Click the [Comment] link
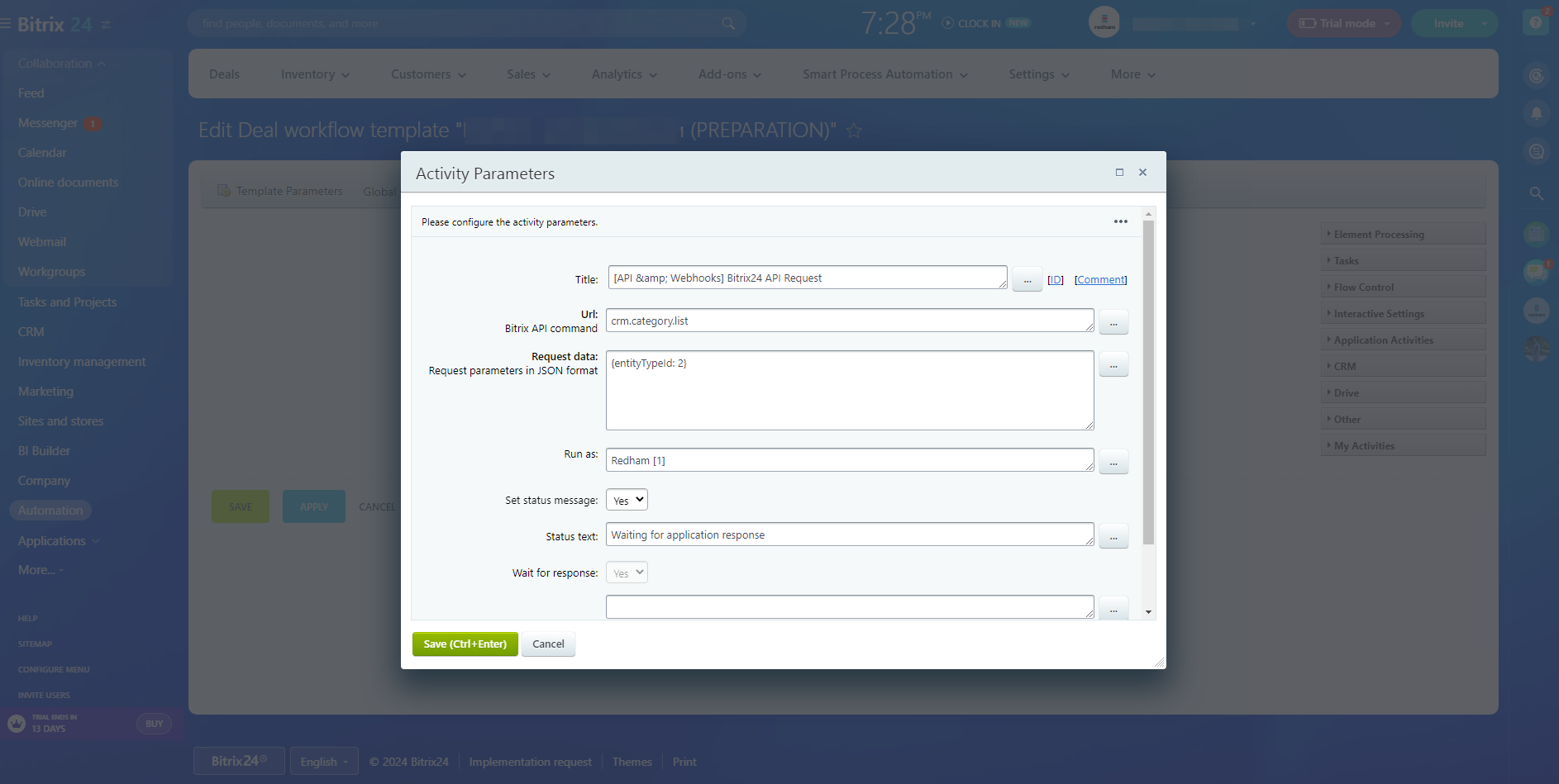This screenshot has height=784, width=1559. 1100,280
